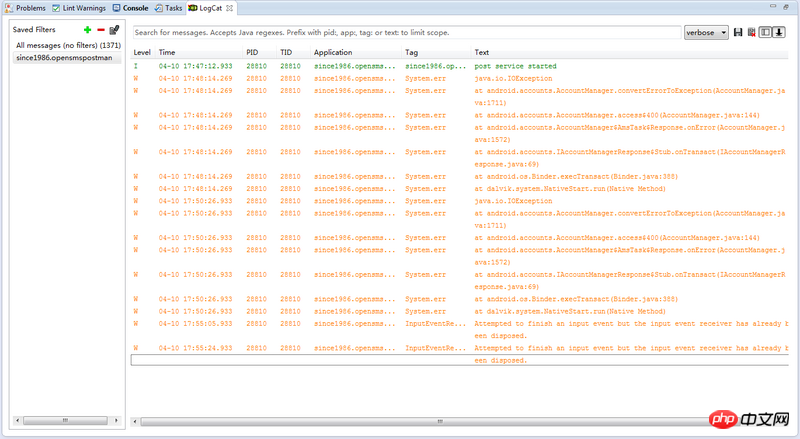Click timestamp 04-10 17:55:24.933
This screenshot has height=439, width=800.
[195, 348]
